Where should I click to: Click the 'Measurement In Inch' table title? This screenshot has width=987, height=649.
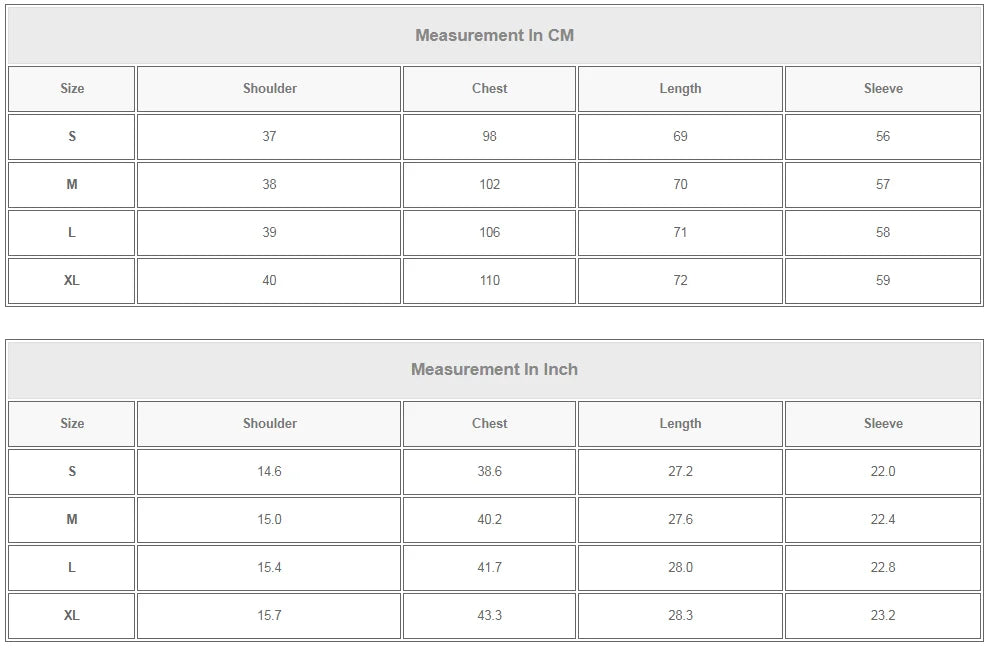point(494,370)
